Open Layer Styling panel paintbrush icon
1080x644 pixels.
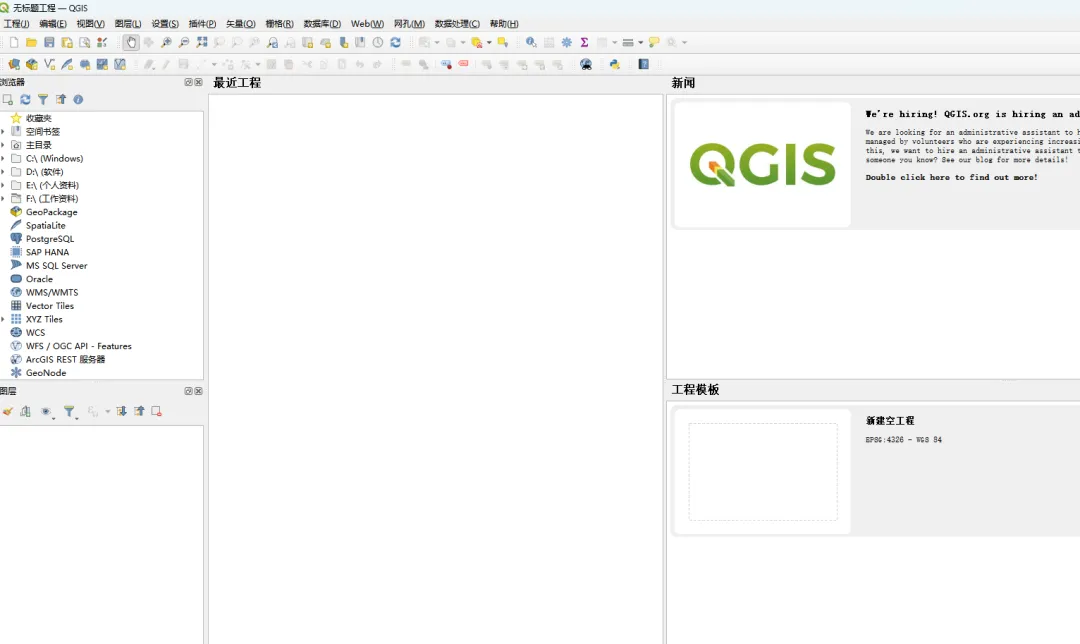point(8,411)
